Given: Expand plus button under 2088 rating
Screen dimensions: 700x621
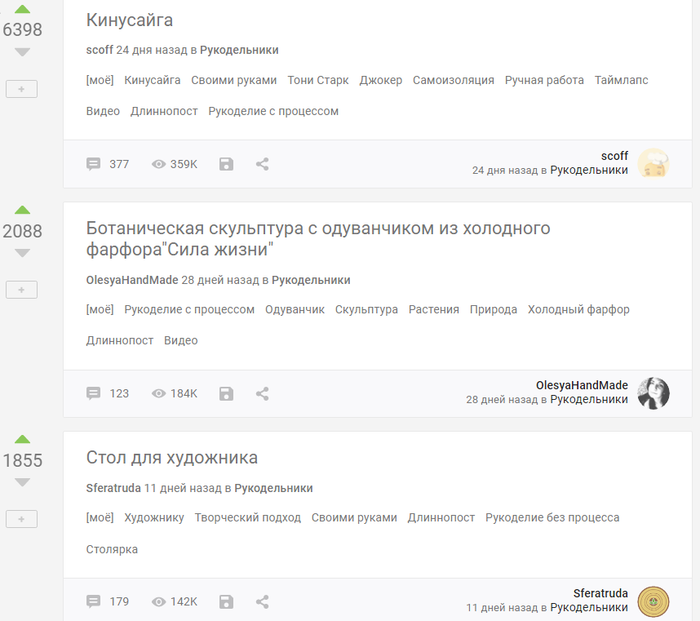Looking at the screenshot, I should [x=22, y=289].
